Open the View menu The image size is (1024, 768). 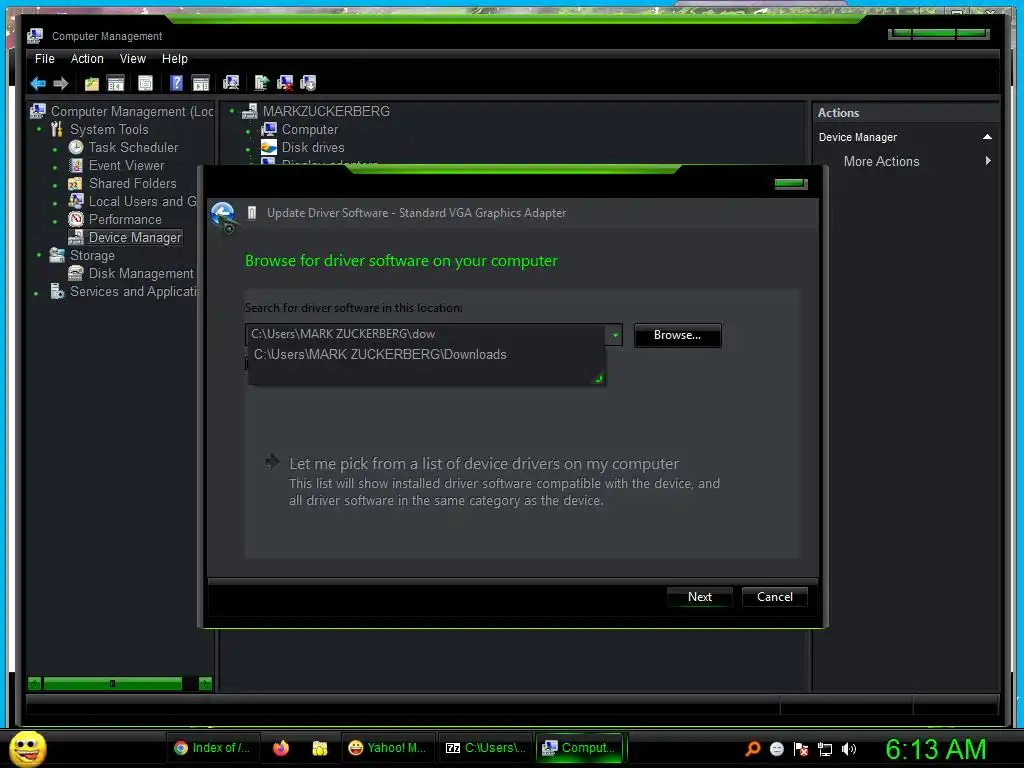[133, 59]
